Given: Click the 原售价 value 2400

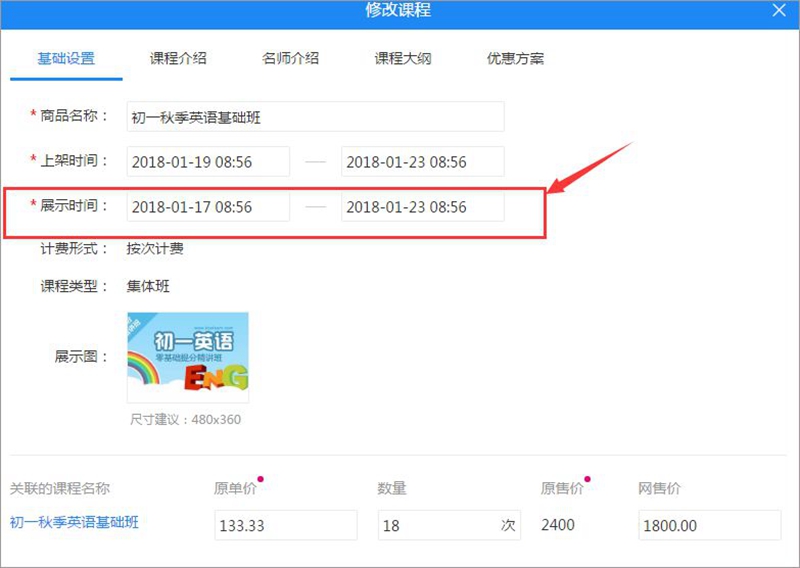Looking at the screenshot, I should (x=558, y=525).
